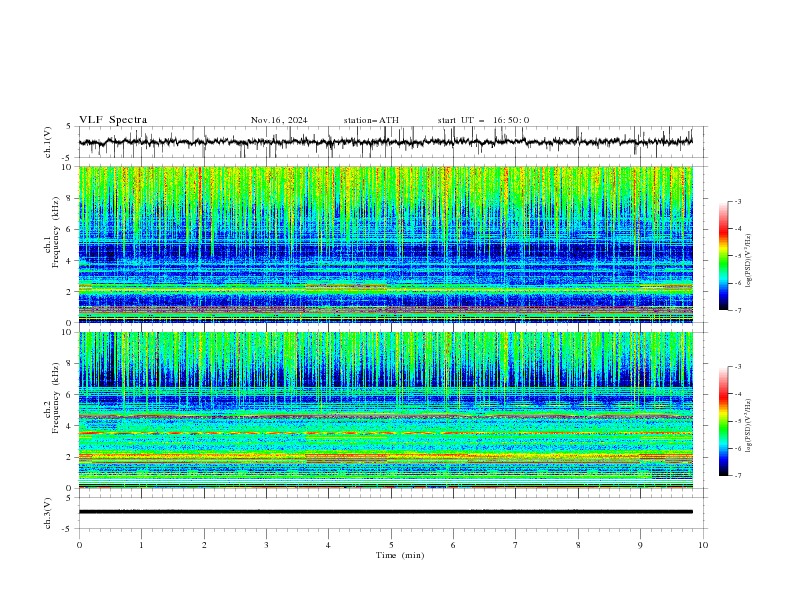792x612 pixels.
Task: Click the ch.3 flat black trace
Action: click(x=385, y=512)
